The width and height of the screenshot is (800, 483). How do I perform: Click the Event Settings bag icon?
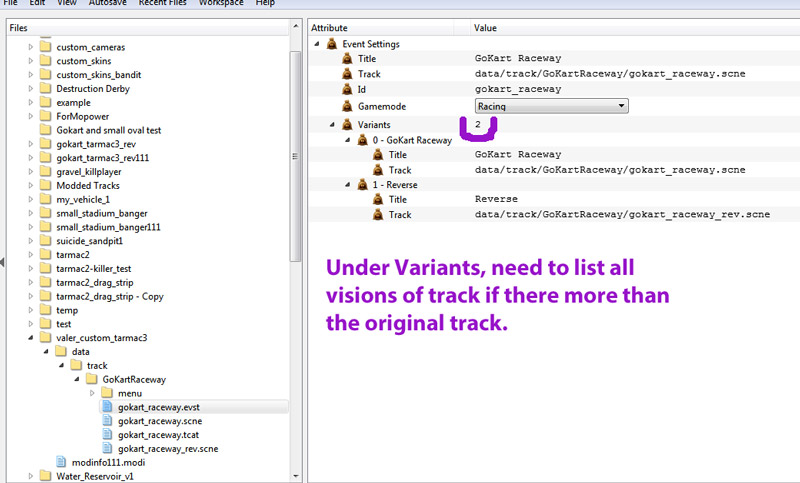coord(332,44)
